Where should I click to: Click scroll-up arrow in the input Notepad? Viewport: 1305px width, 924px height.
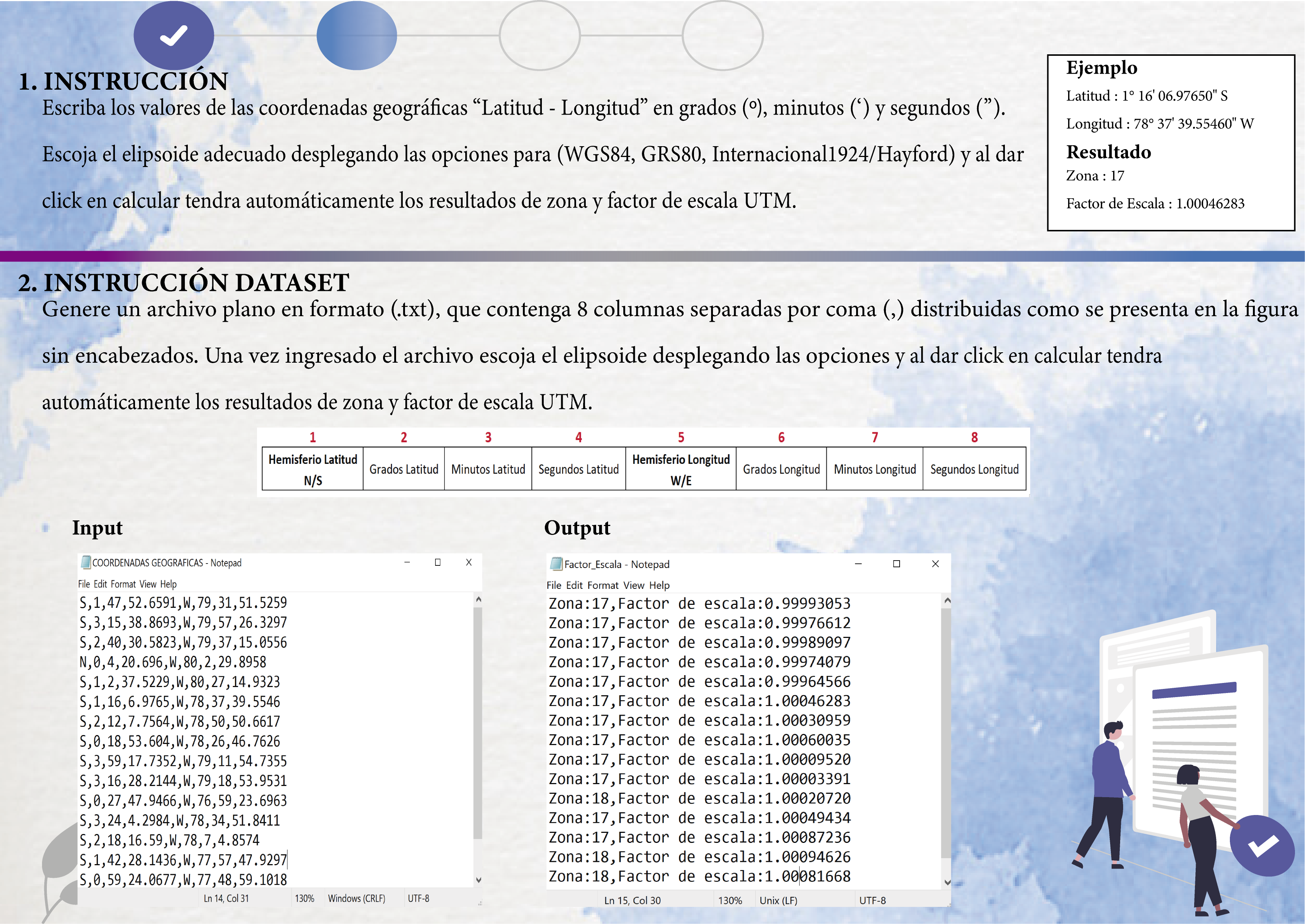point(478,599)
